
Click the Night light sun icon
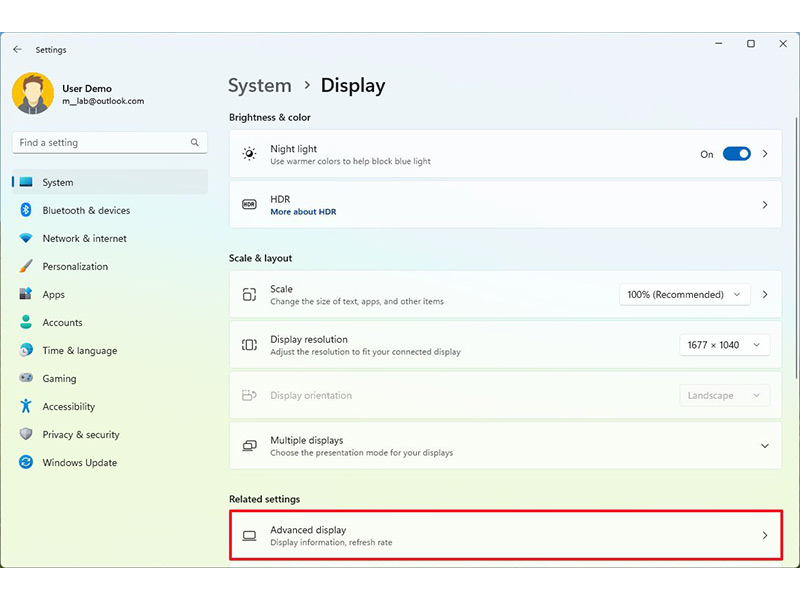pos(249,154)
